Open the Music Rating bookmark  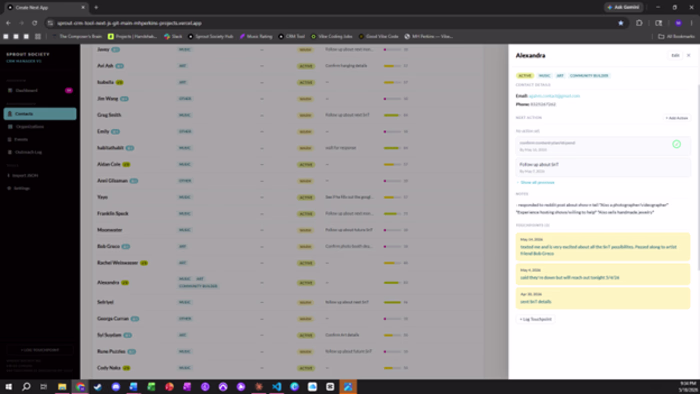(x=256, y=37)
